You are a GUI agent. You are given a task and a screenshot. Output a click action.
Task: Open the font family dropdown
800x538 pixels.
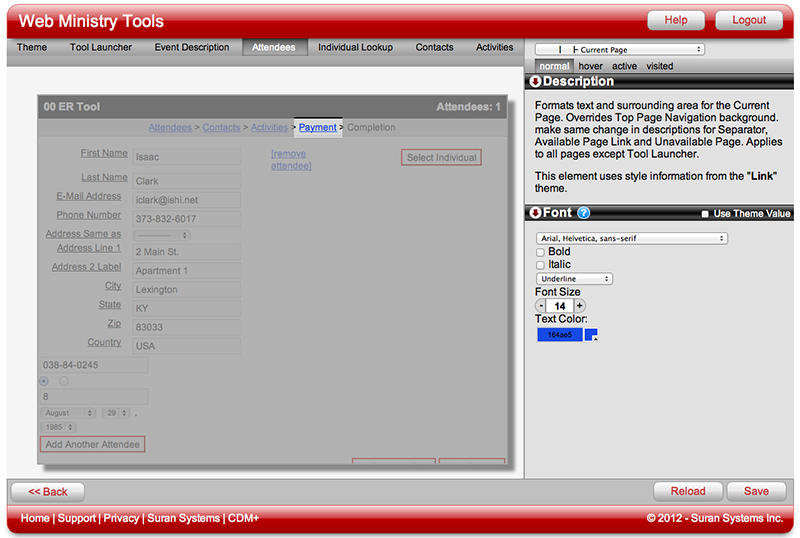[x=631, y=239]
